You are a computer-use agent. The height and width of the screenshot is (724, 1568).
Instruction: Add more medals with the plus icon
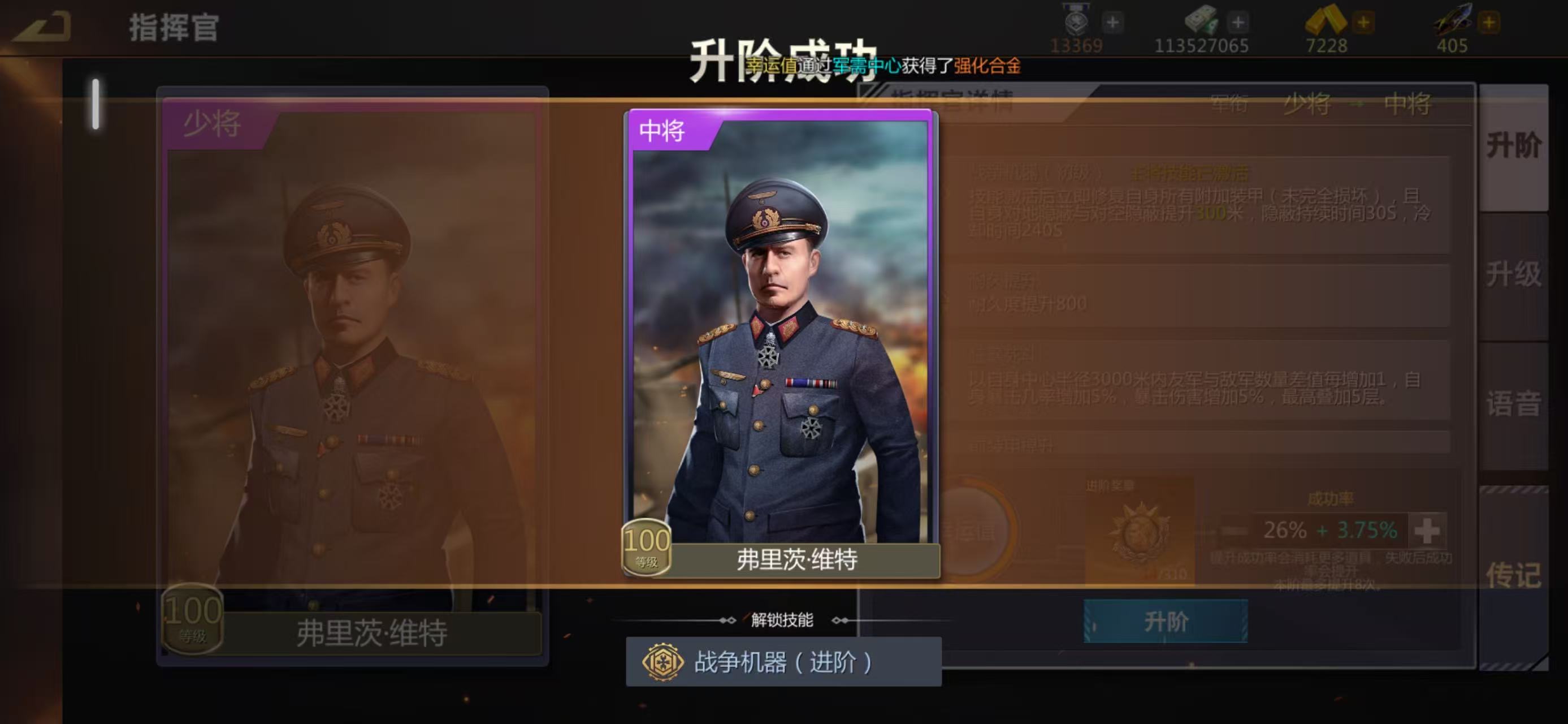pos(1112,23)
